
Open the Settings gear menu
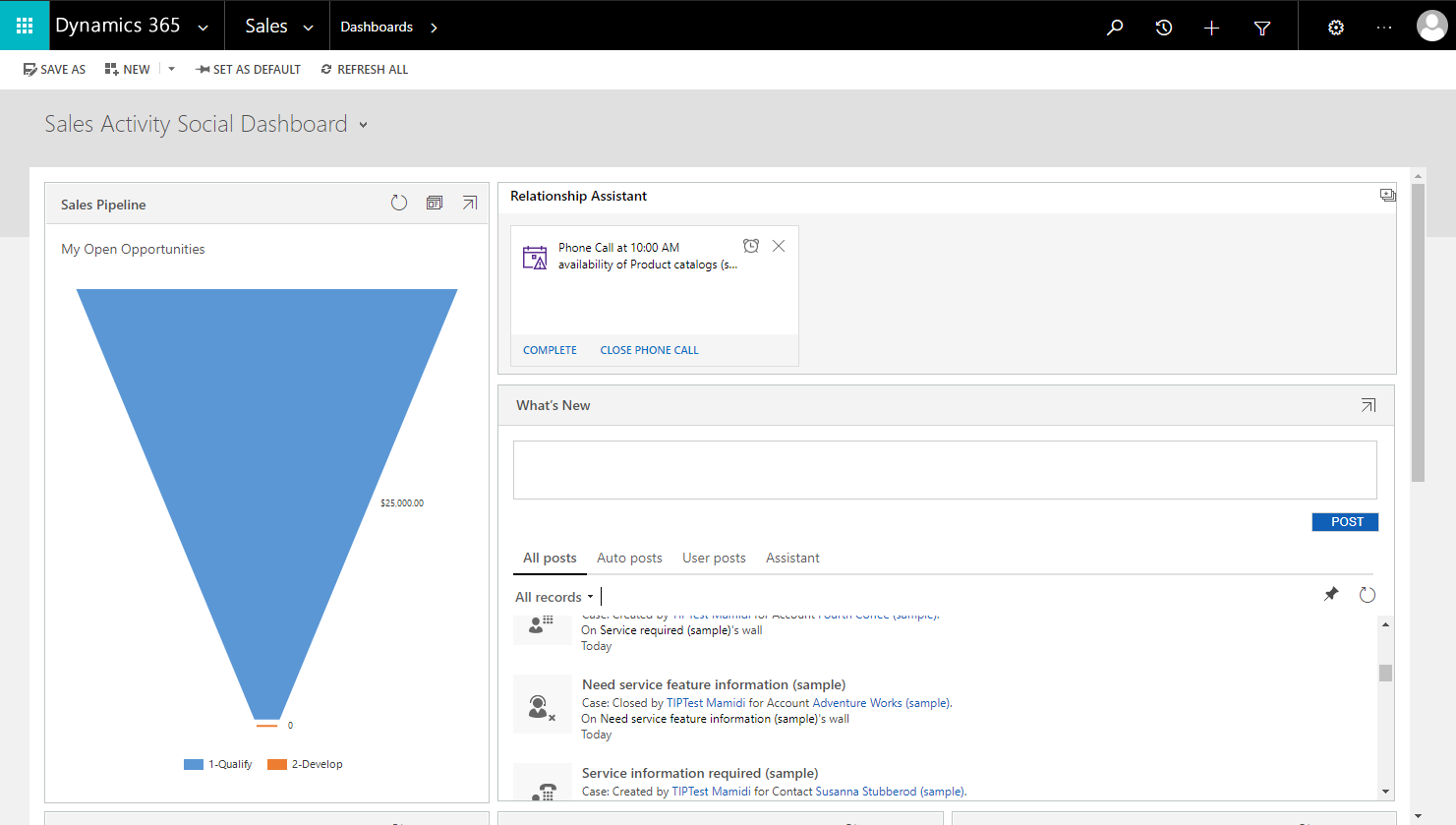pos(1335,27)
